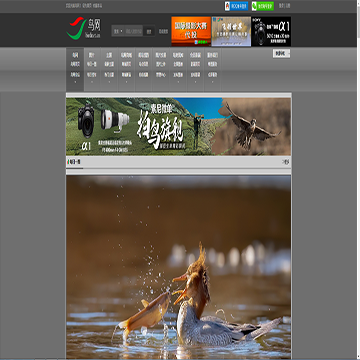Screen dimensions: 360x360
Task: Open the merganser catching fish photo
Action: coord(178,267)
